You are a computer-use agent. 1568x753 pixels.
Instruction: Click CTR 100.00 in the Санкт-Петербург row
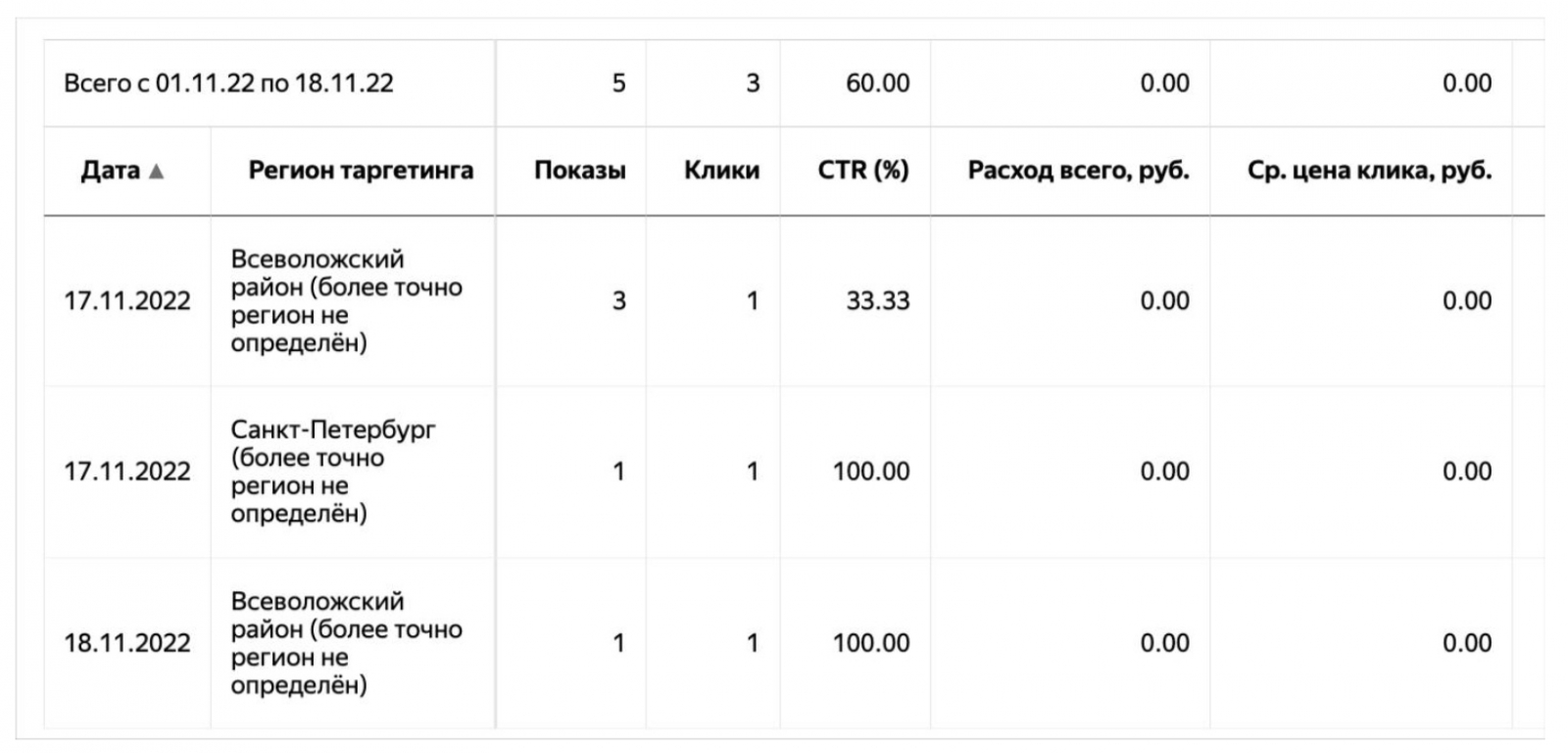point(870,472)
